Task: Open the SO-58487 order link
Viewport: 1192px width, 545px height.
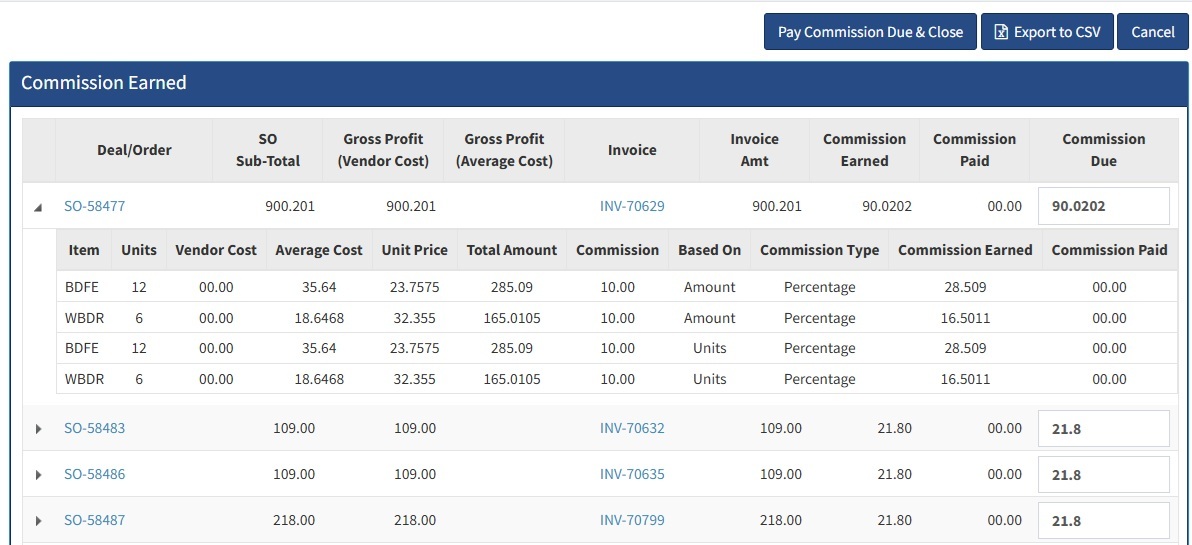Action: [94, 520]
